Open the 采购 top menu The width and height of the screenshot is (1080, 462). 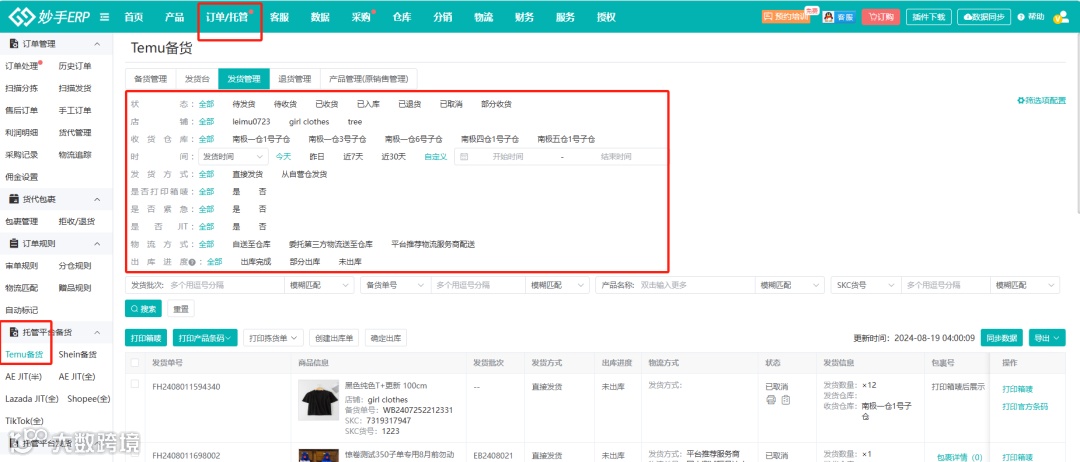coord(361,18)
